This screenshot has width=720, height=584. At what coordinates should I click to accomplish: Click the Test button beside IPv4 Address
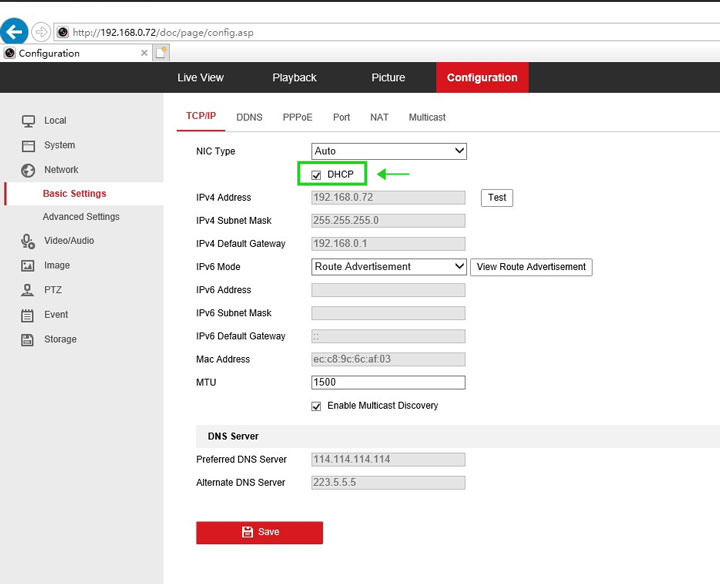point(497,198)
